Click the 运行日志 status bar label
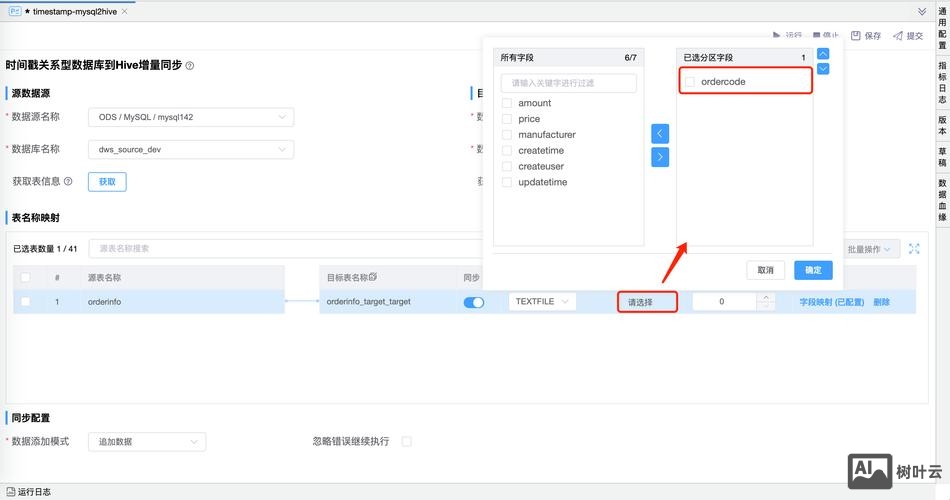Image resolution: width=950 pixels, height=500 pixels. tap(35, 492)
